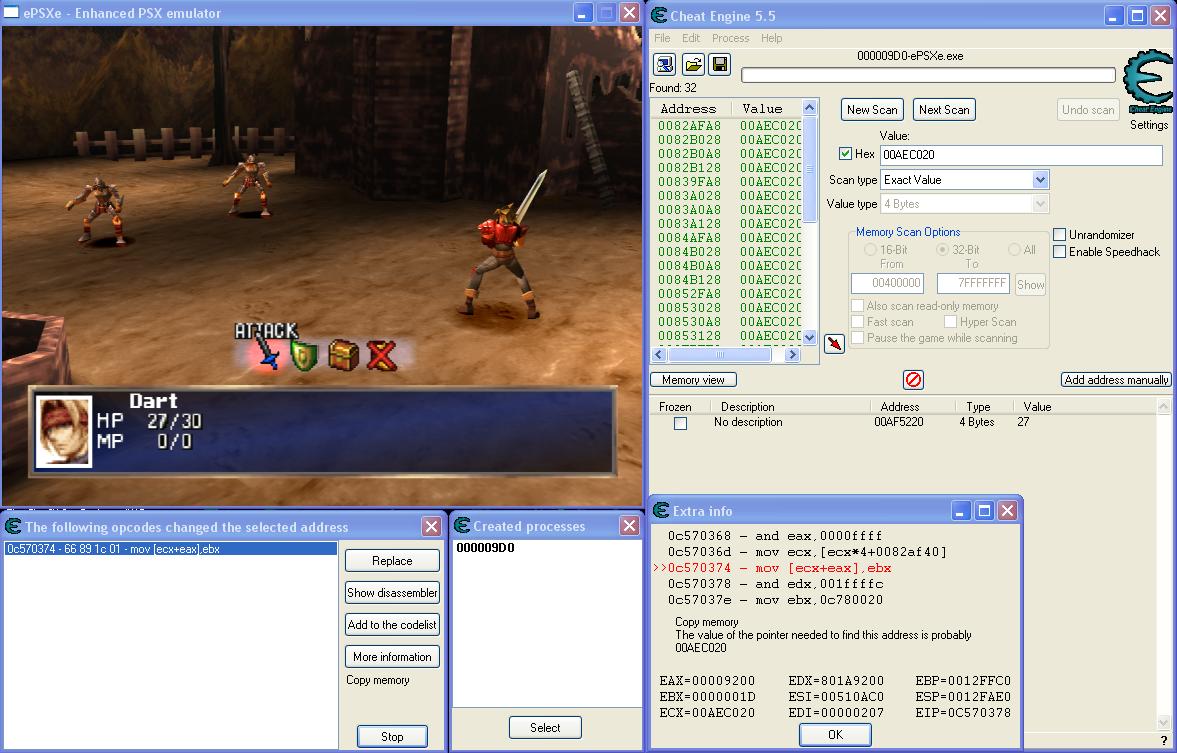Click Add address manually button
Screen dimensions: 1177x753
pyautogui.click(x=1116, y=380)
